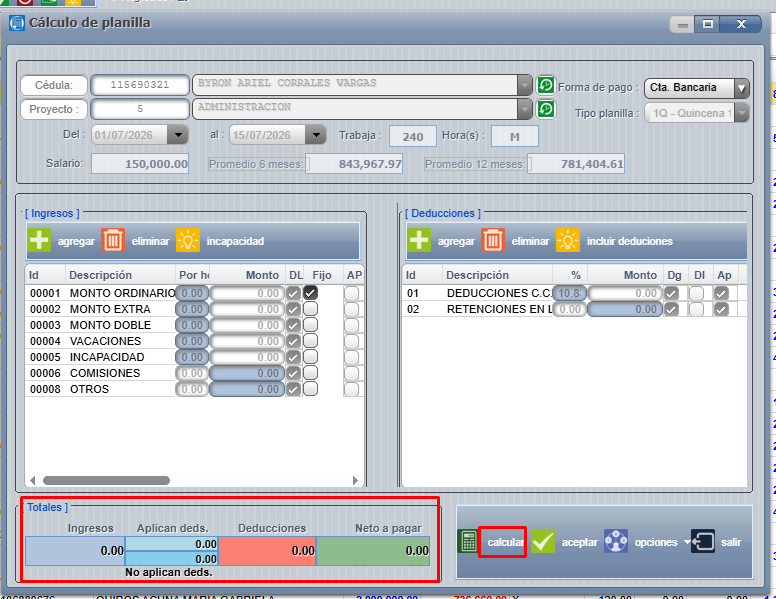Click the Trabaja hours field
The width and height of the screenshot is (776, 599).
[413, 137]
